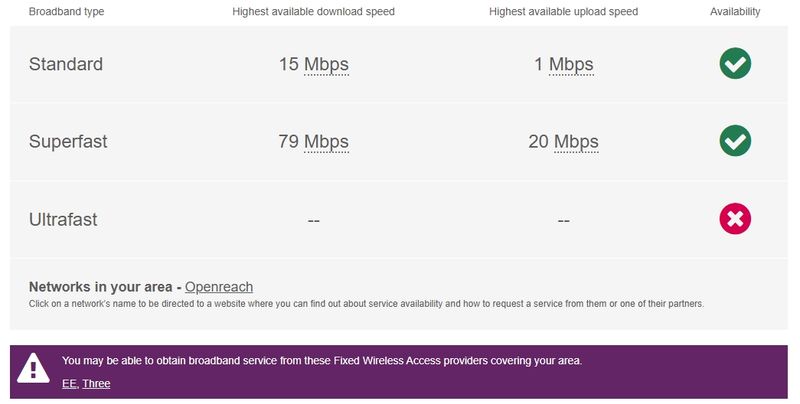Click the Networks in your area heading

(x=104, y=287)
